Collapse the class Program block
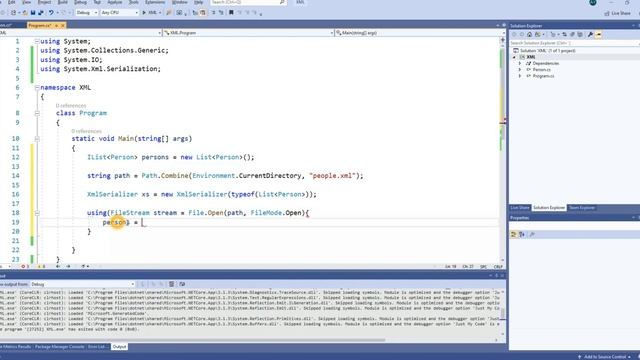 (x=37, y=113)
